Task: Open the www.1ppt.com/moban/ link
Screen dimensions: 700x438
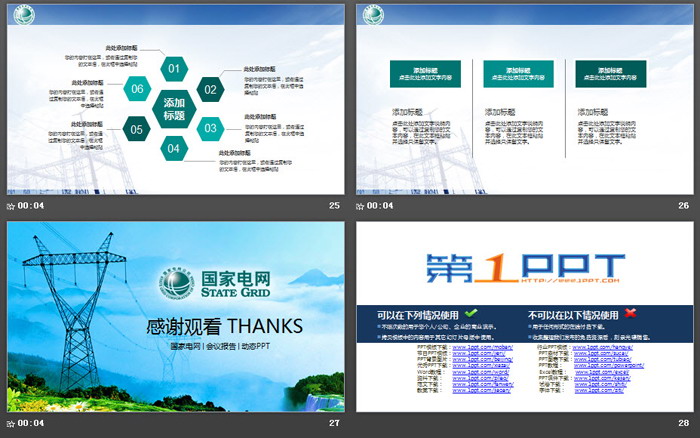Action: pos(483,347)
